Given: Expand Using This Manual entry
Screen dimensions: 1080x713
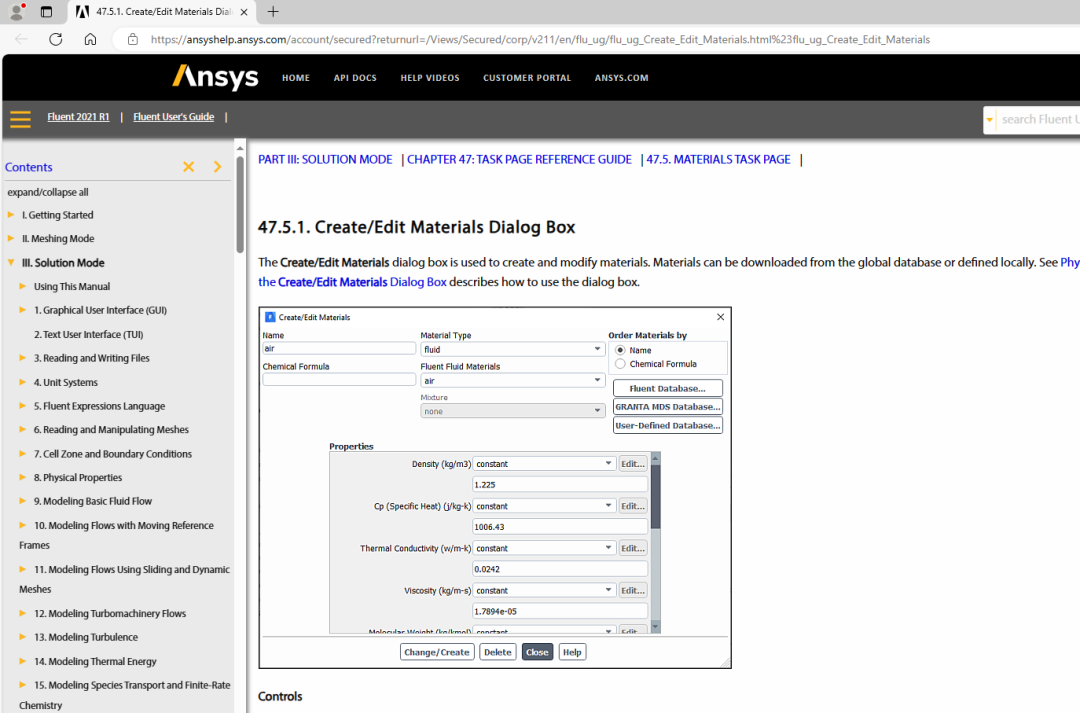Looking at the screenshot, I should point(23,286).
